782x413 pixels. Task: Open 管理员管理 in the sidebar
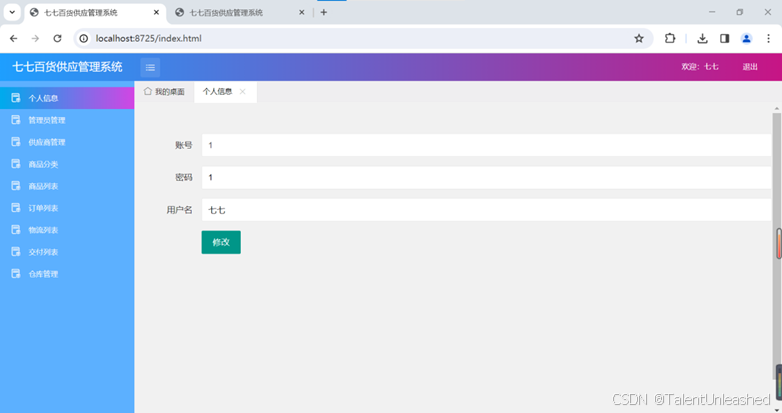click(x=67, y=120)
